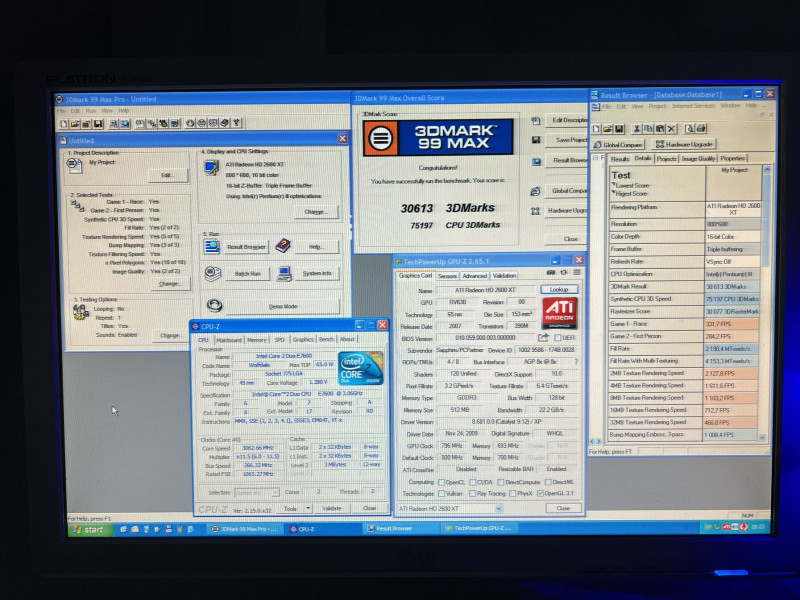The width and height of the screenshot is (800, 600).
Task: Click the Result Browser icon in Run section
Action: click(212, 246)
